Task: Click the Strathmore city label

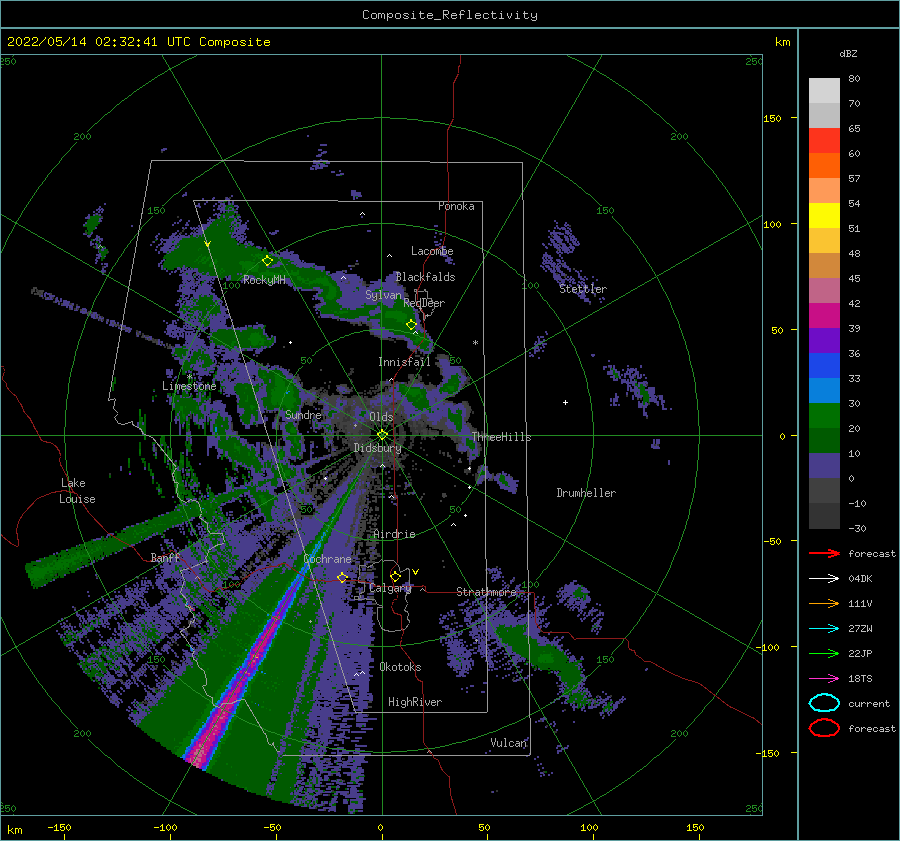Action: coord(486,592)
